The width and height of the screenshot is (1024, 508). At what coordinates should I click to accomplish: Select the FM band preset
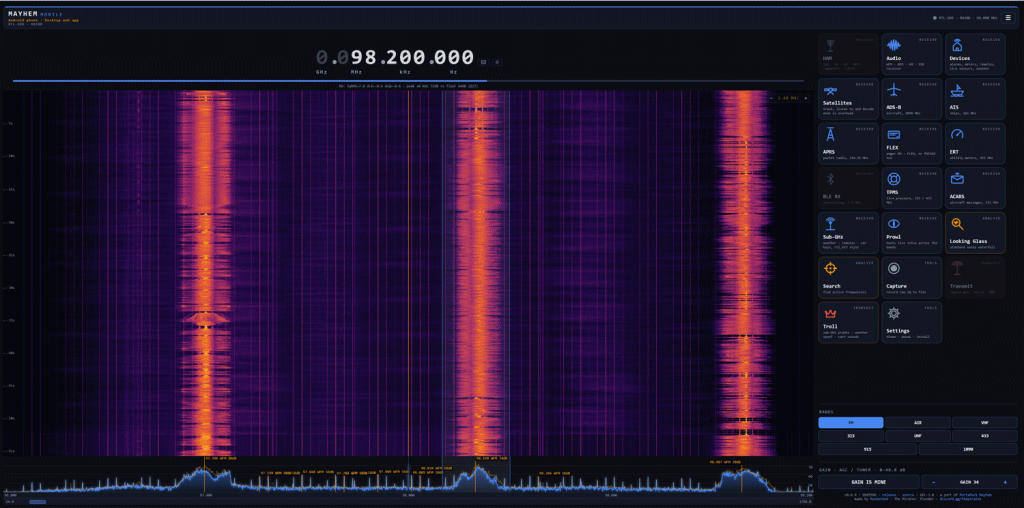851,422
